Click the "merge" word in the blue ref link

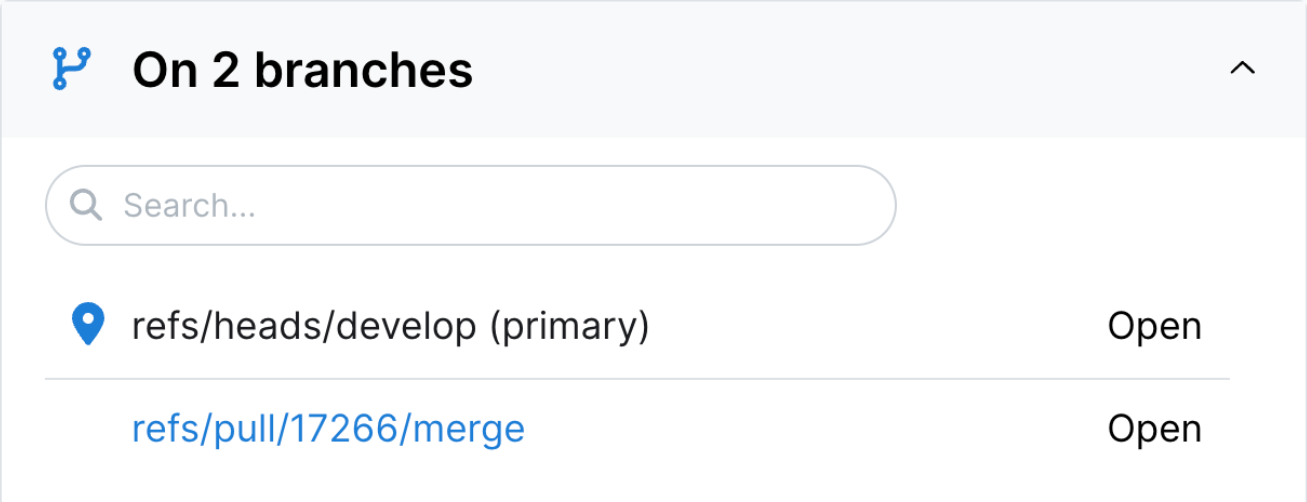click(x=468, y=429)
